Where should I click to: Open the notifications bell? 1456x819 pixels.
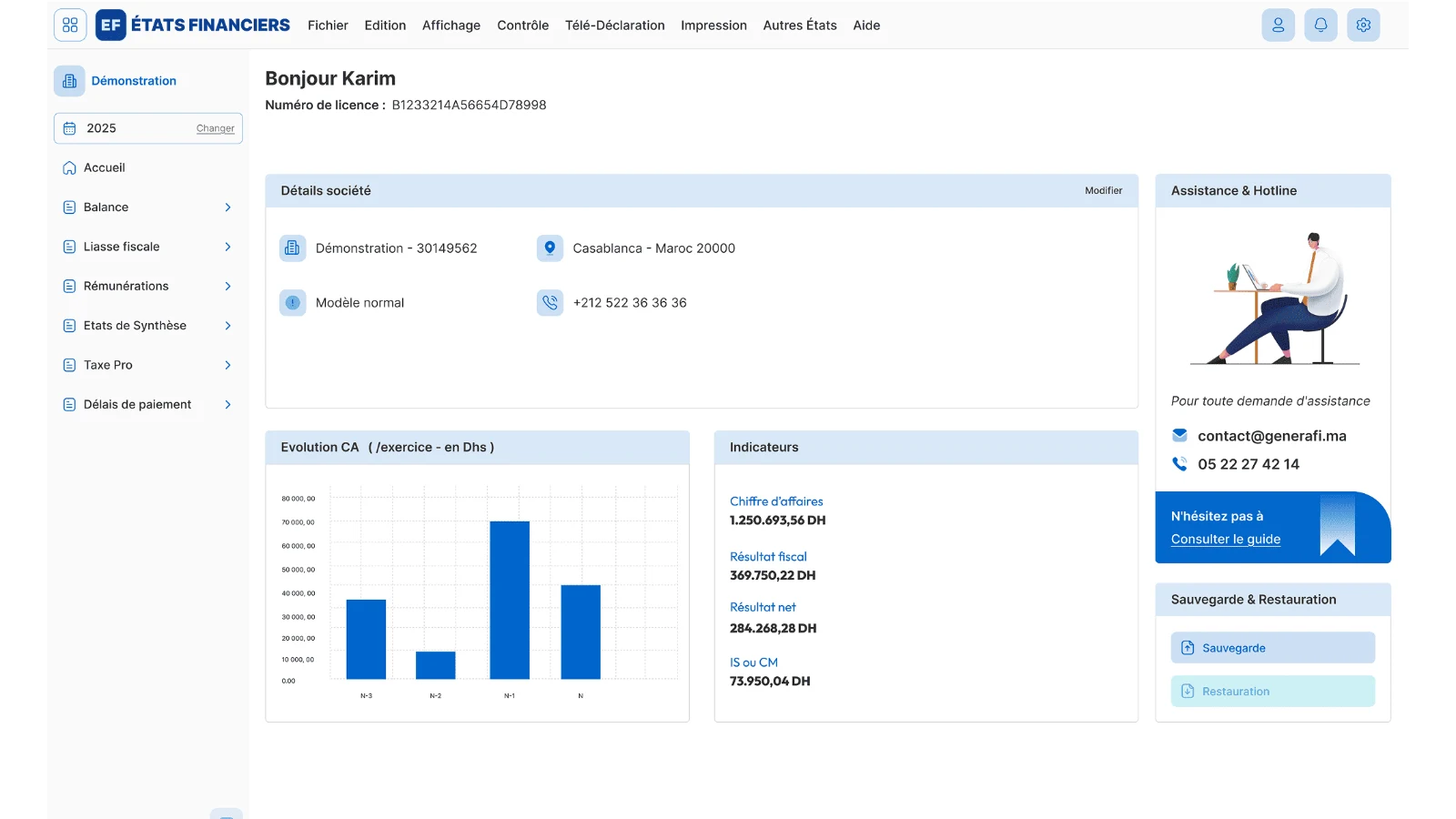[x=1320, y=25]
